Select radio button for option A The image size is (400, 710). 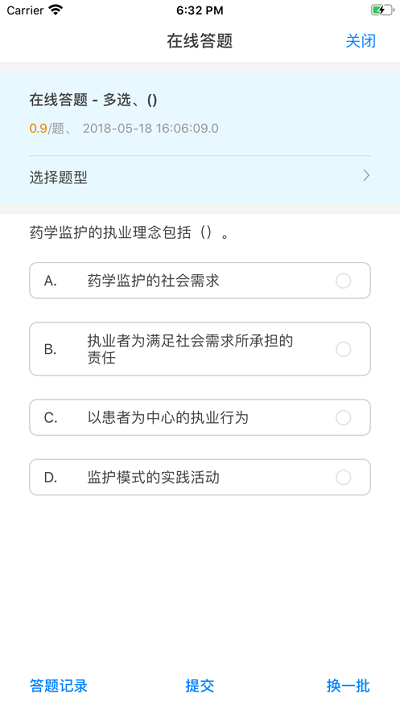pyautogui.click(x=343, y=281)
